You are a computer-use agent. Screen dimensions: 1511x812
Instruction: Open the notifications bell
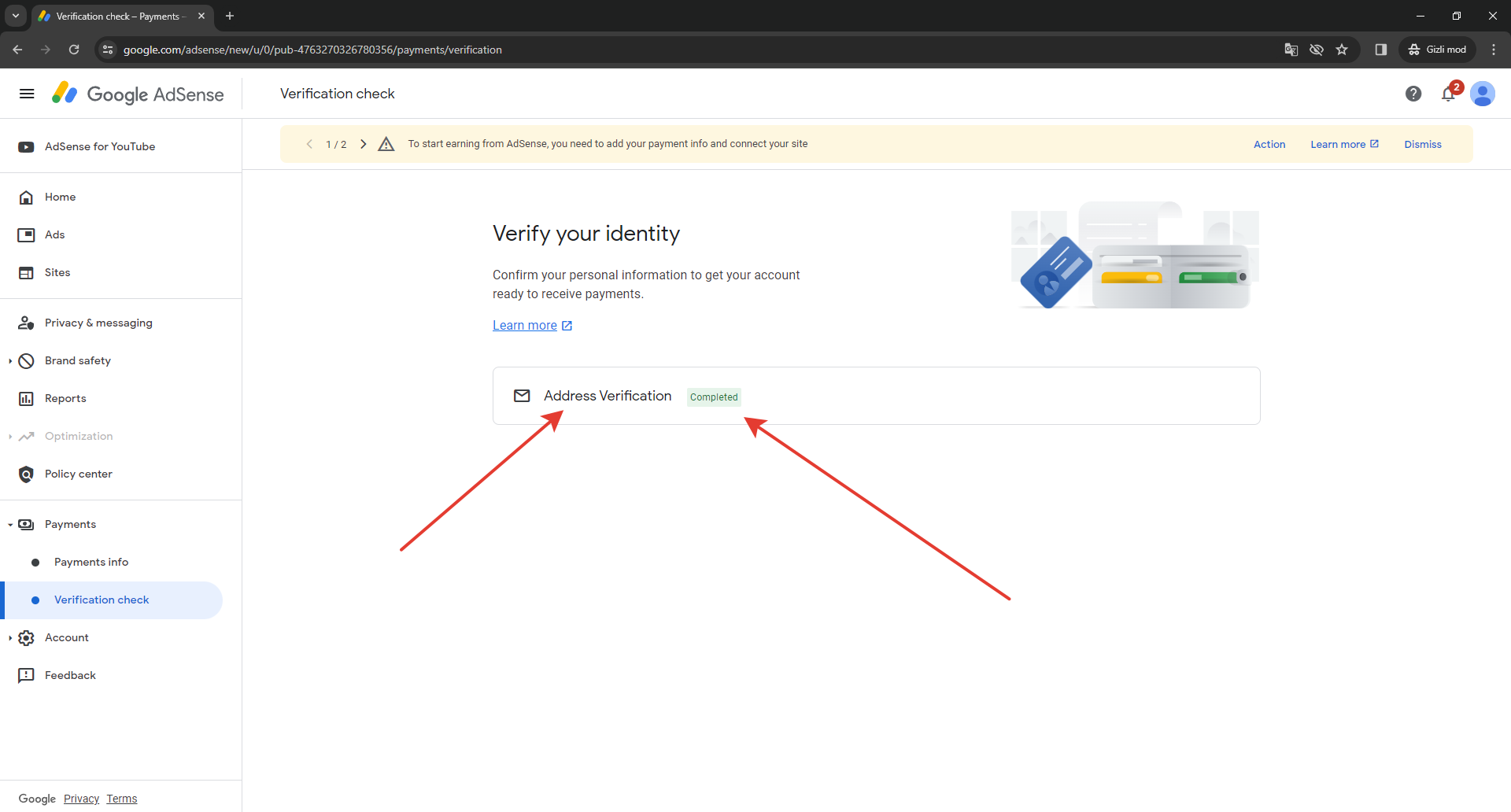pyautogui.click(x=1448, y=94)
